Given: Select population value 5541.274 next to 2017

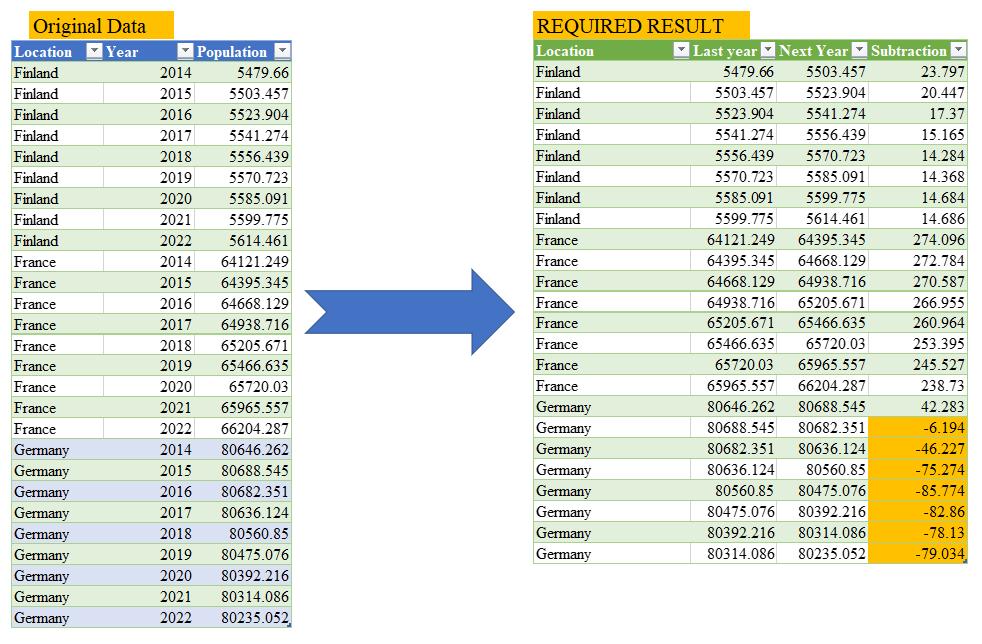Looking at the screenshot, I should [x=243, y=136].
